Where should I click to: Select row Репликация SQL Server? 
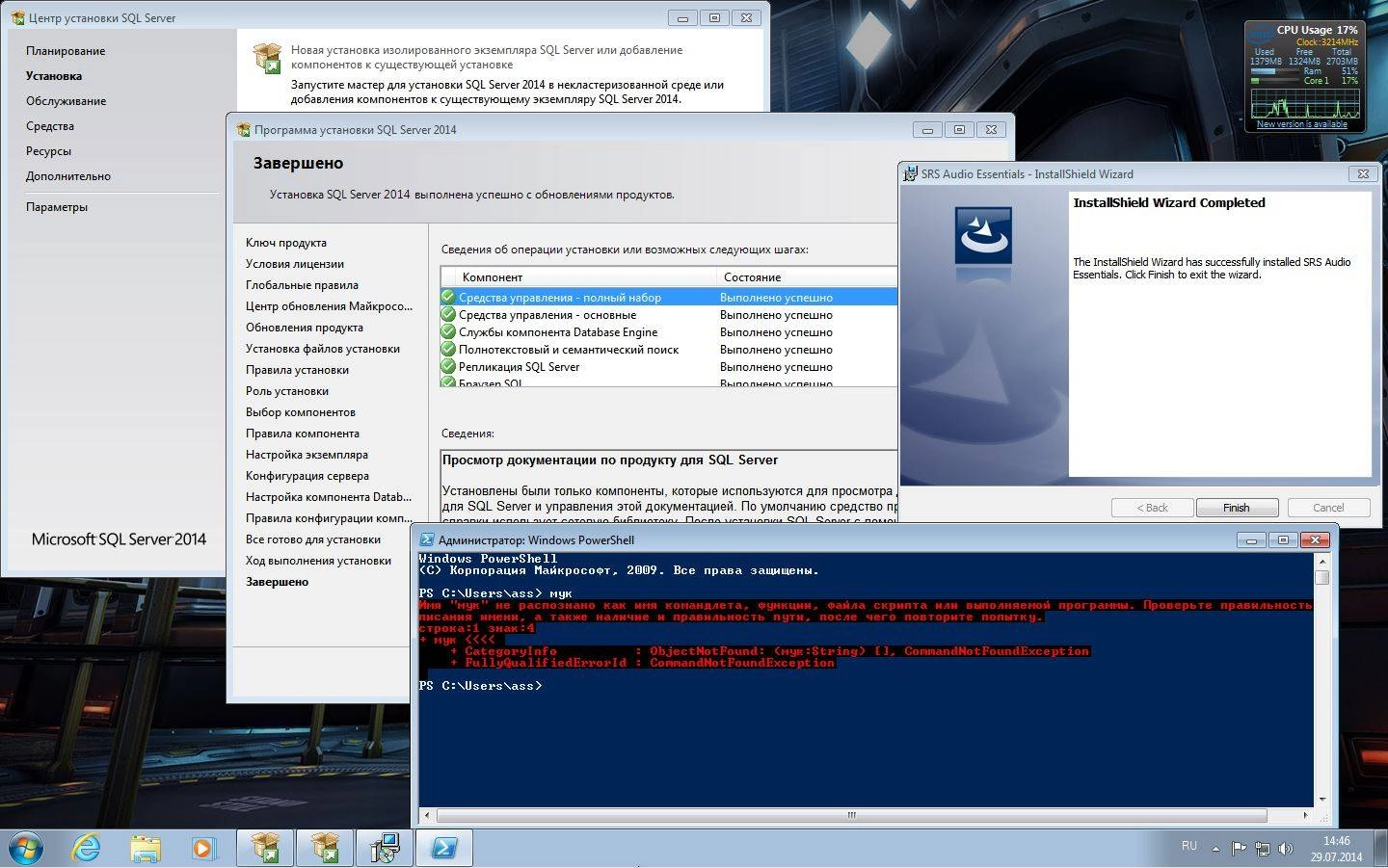(x=669, y=367)
